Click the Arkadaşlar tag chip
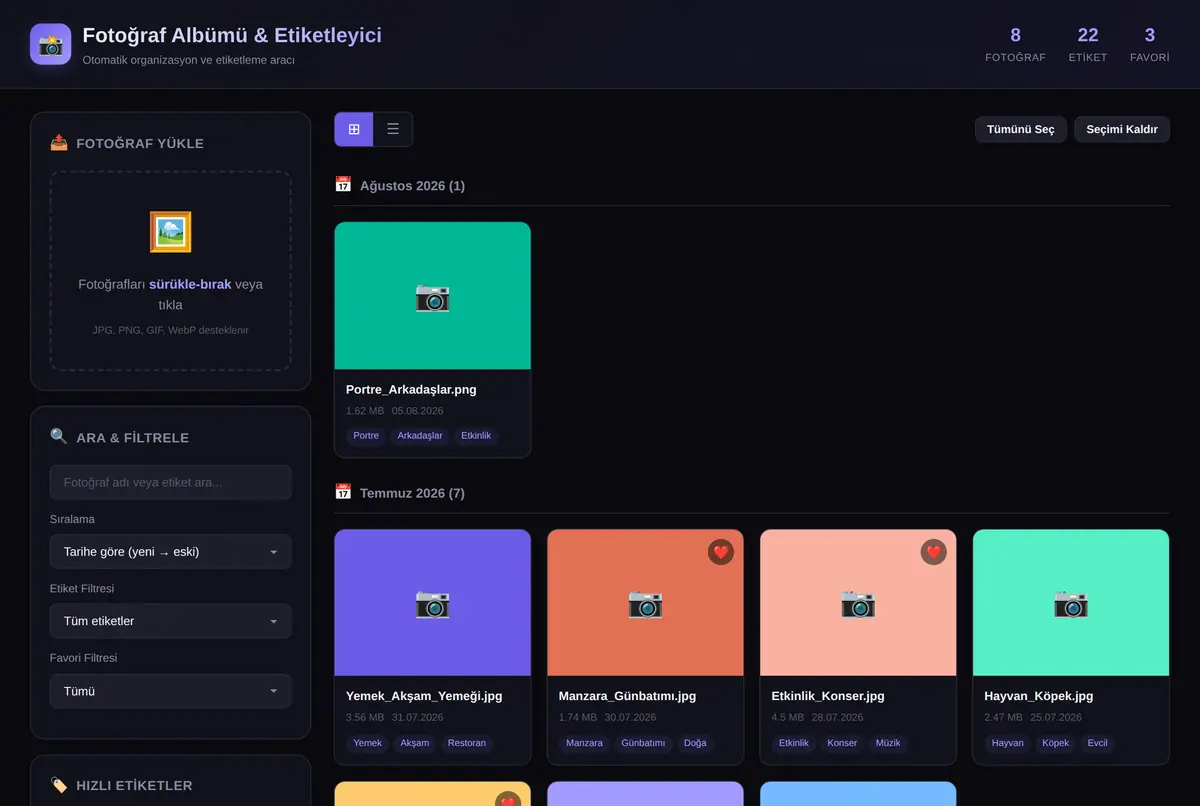The image size is (1200, 806). tap(420, 436)
